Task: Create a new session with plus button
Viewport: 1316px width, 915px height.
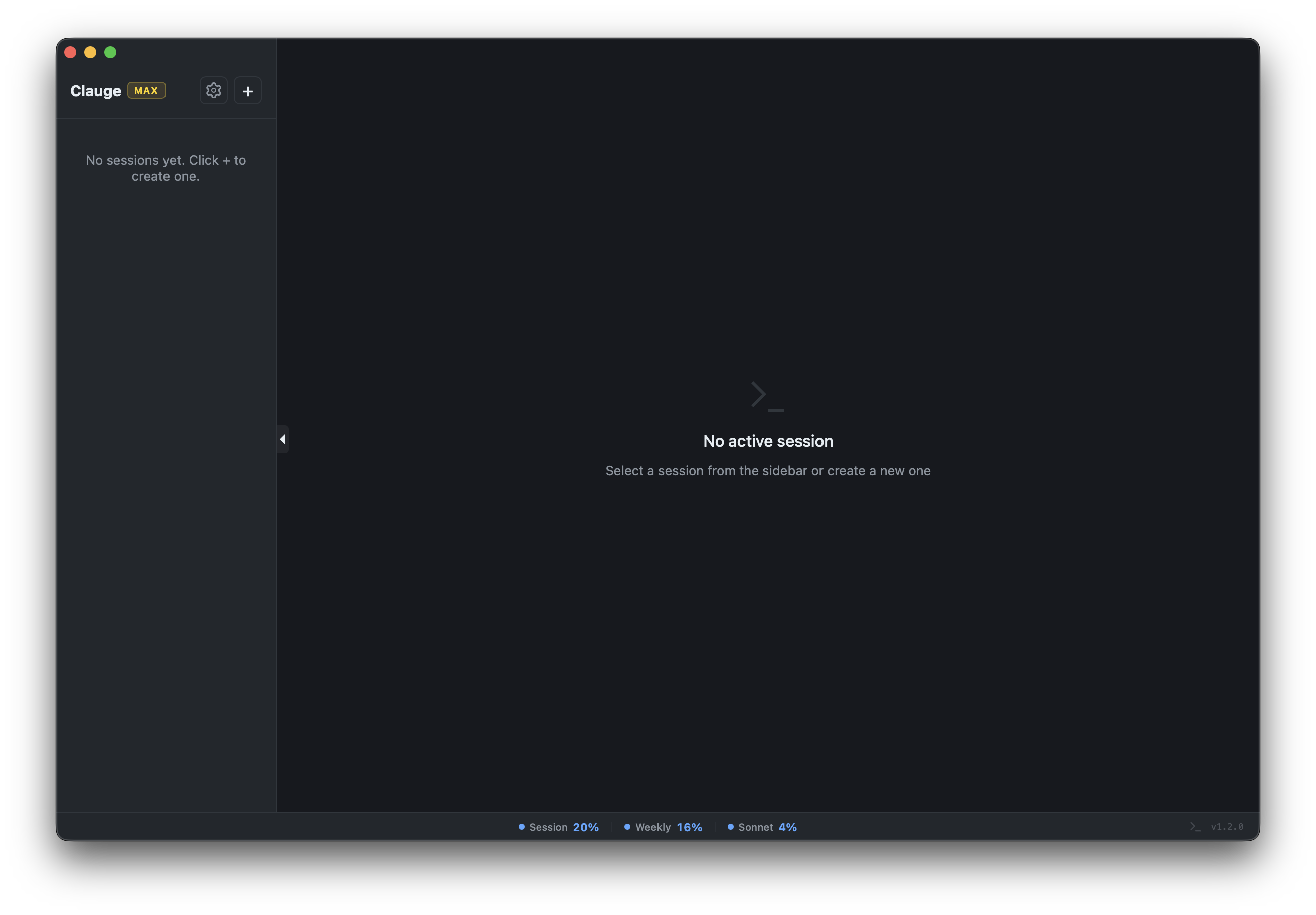Action: 248,91
